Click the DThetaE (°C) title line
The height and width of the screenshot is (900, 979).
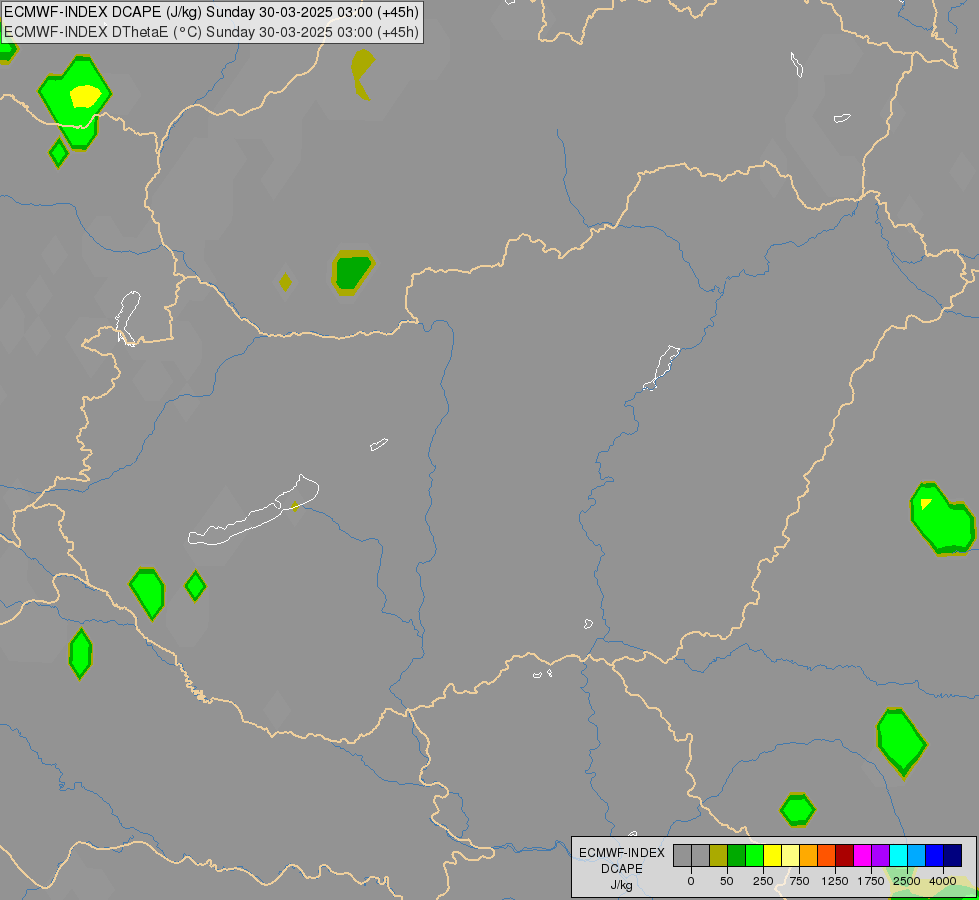[x=211, y=31]
